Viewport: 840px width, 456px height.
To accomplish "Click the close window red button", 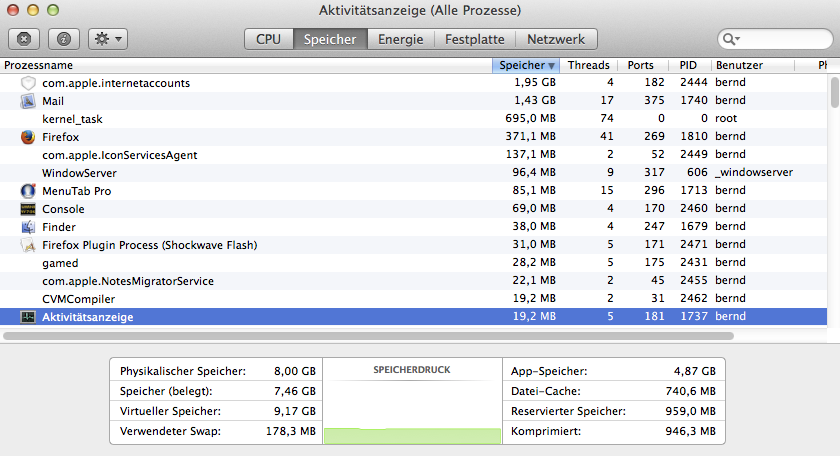I will click(x=13, y=10).
